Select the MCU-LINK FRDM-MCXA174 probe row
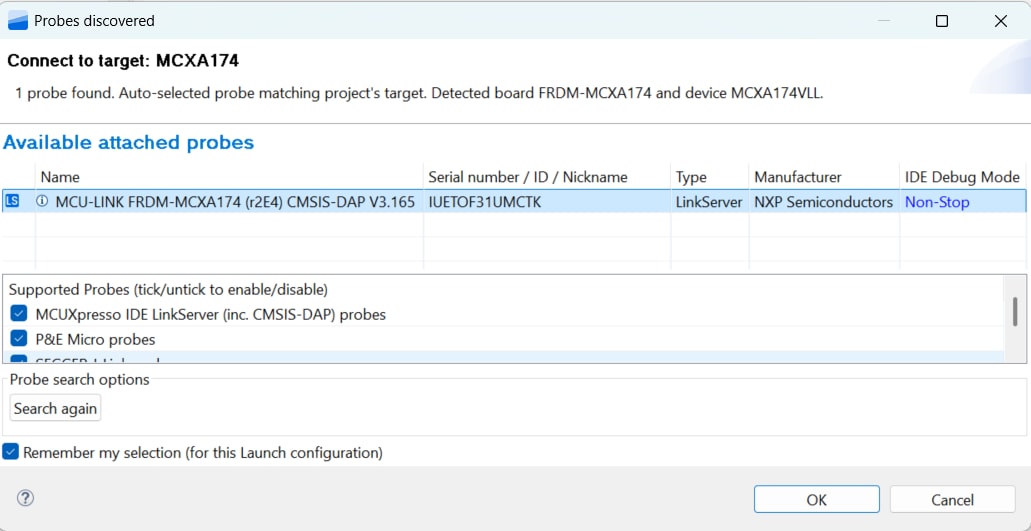1031x531 pixels. point(514,202)
